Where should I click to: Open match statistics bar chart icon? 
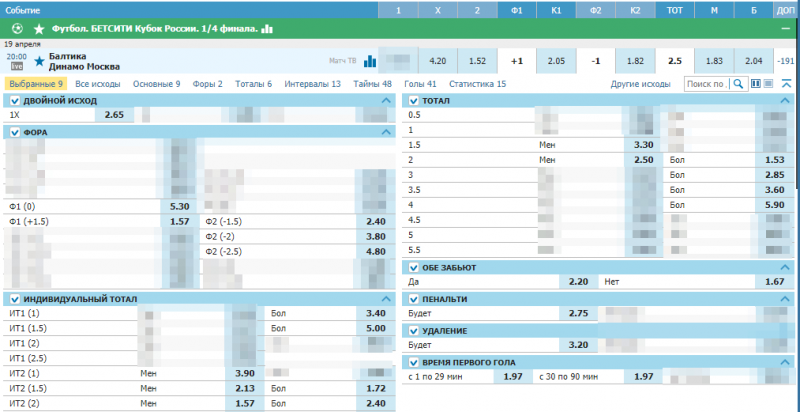(370, 60)
